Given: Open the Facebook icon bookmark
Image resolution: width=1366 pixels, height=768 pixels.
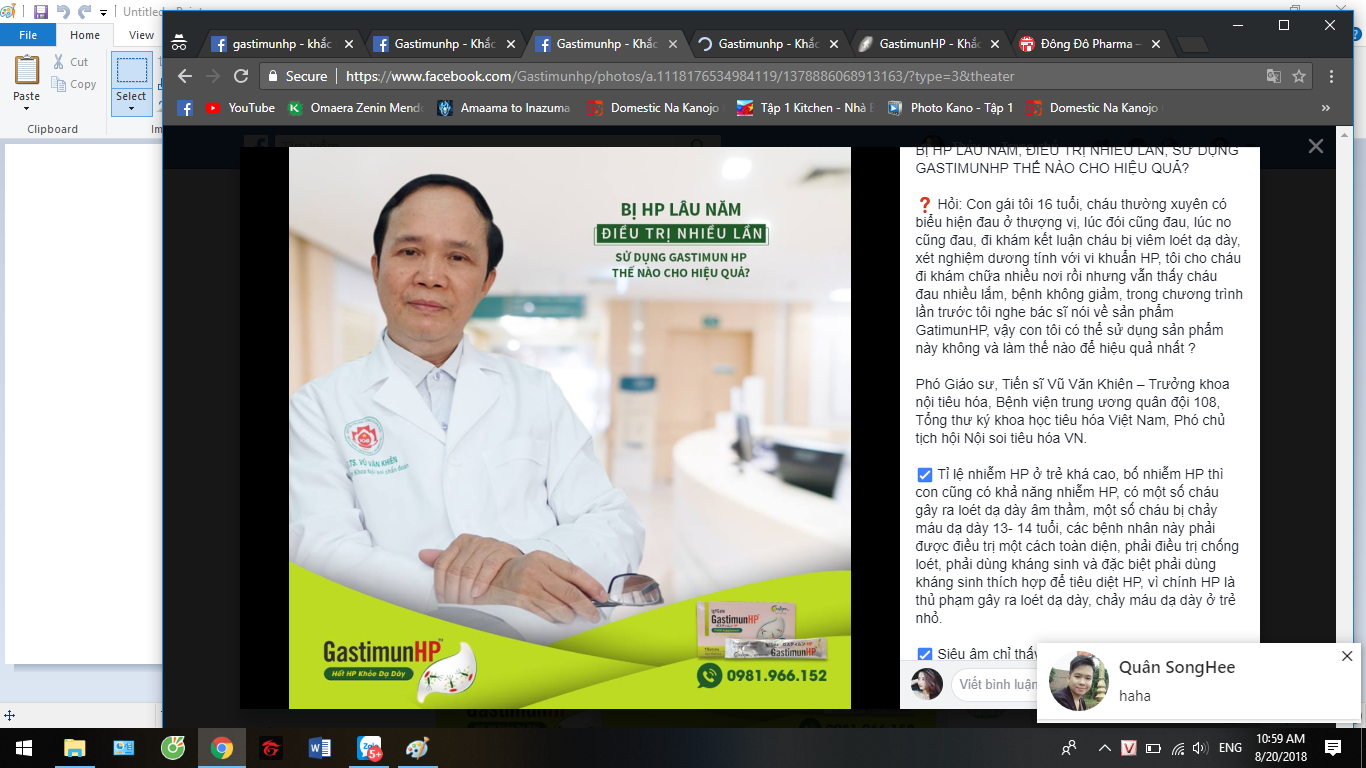Looking at the screenshot, I should click(185, 108).
